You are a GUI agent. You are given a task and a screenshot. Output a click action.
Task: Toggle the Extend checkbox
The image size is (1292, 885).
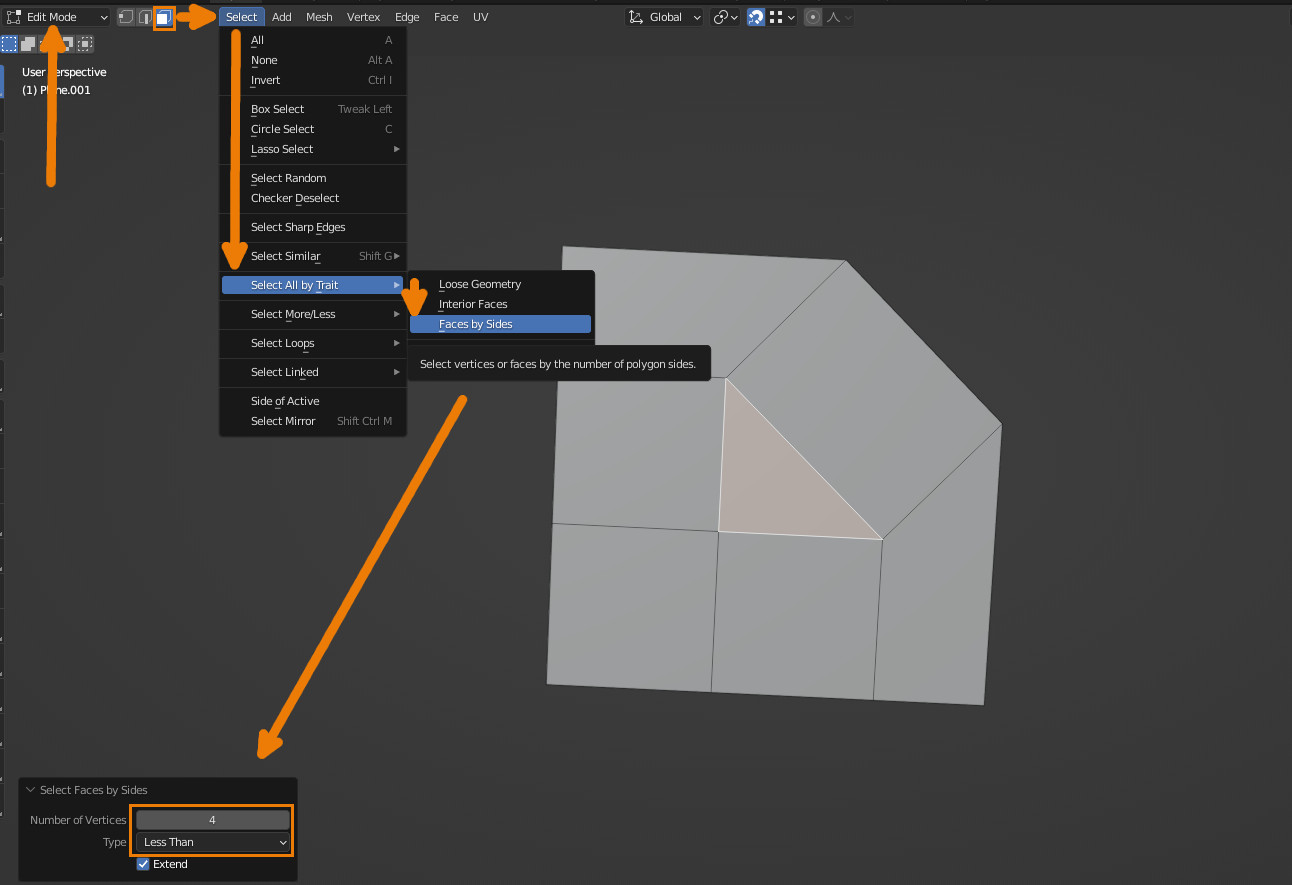(143, 864)
